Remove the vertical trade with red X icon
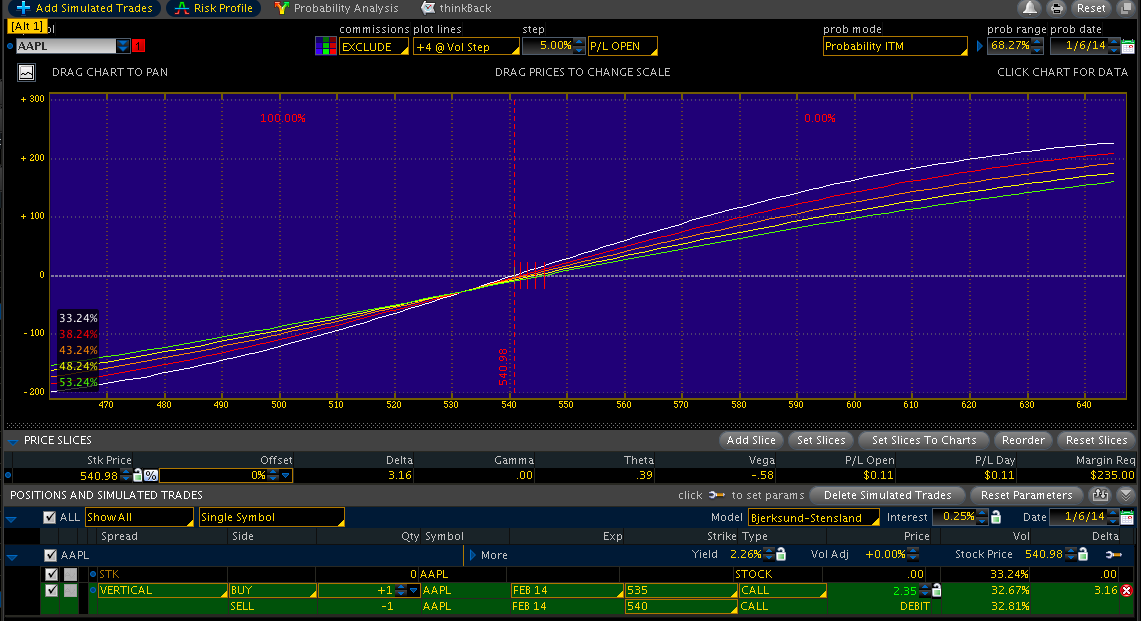This screenshot has width=1141, height=621. pos(1126,590)
